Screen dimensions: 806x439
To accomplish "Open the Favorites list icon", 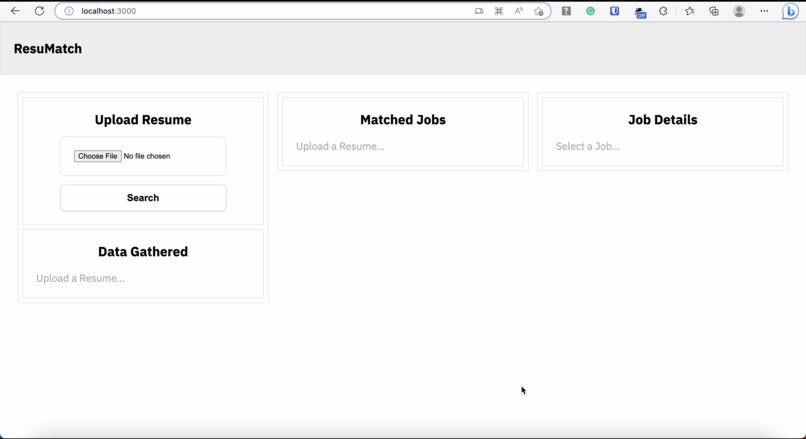I will (x=689, y=11).
